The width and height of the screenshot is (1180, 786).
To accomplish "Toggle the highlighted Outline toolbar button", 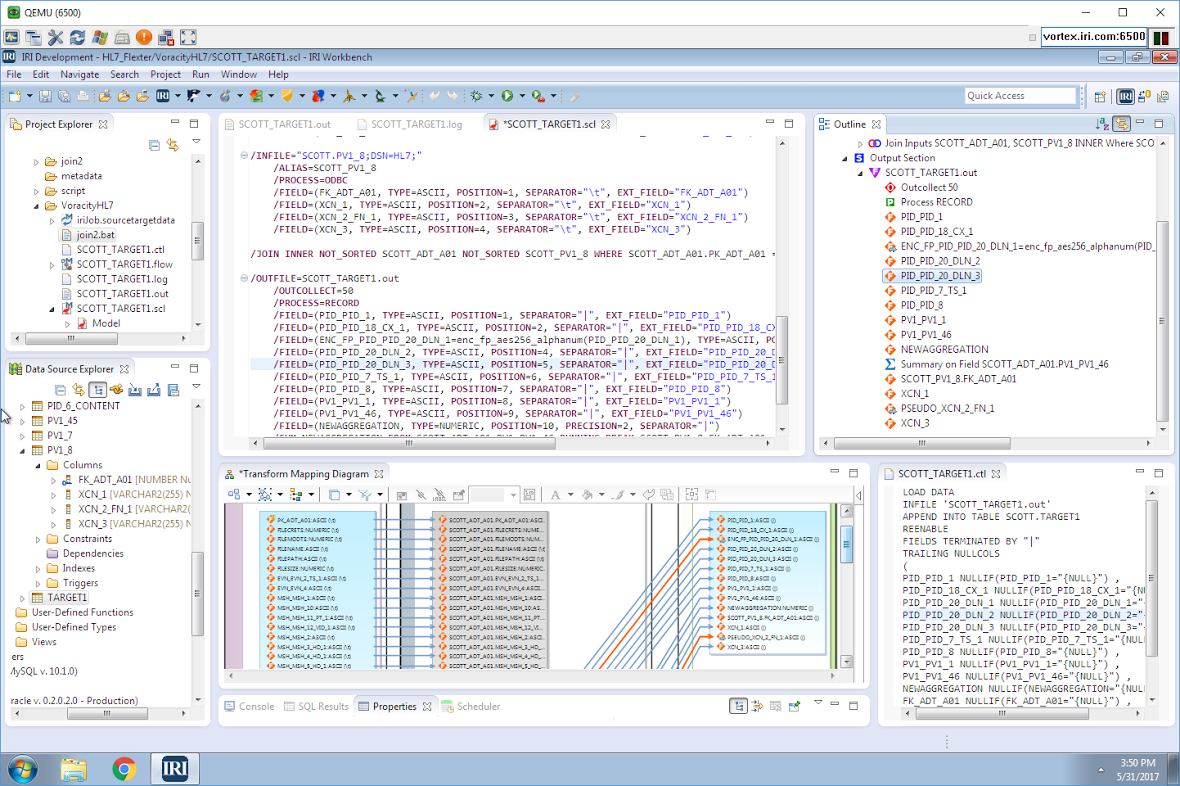I will 1121,124.
